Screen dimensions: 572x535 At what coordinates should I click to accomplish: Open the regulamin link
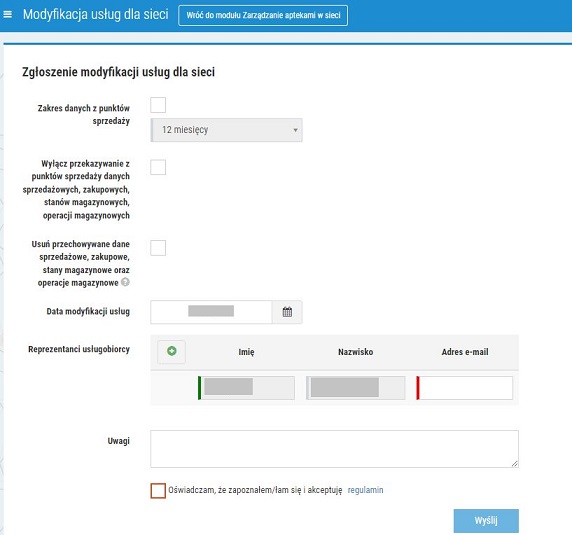[365, 490]
